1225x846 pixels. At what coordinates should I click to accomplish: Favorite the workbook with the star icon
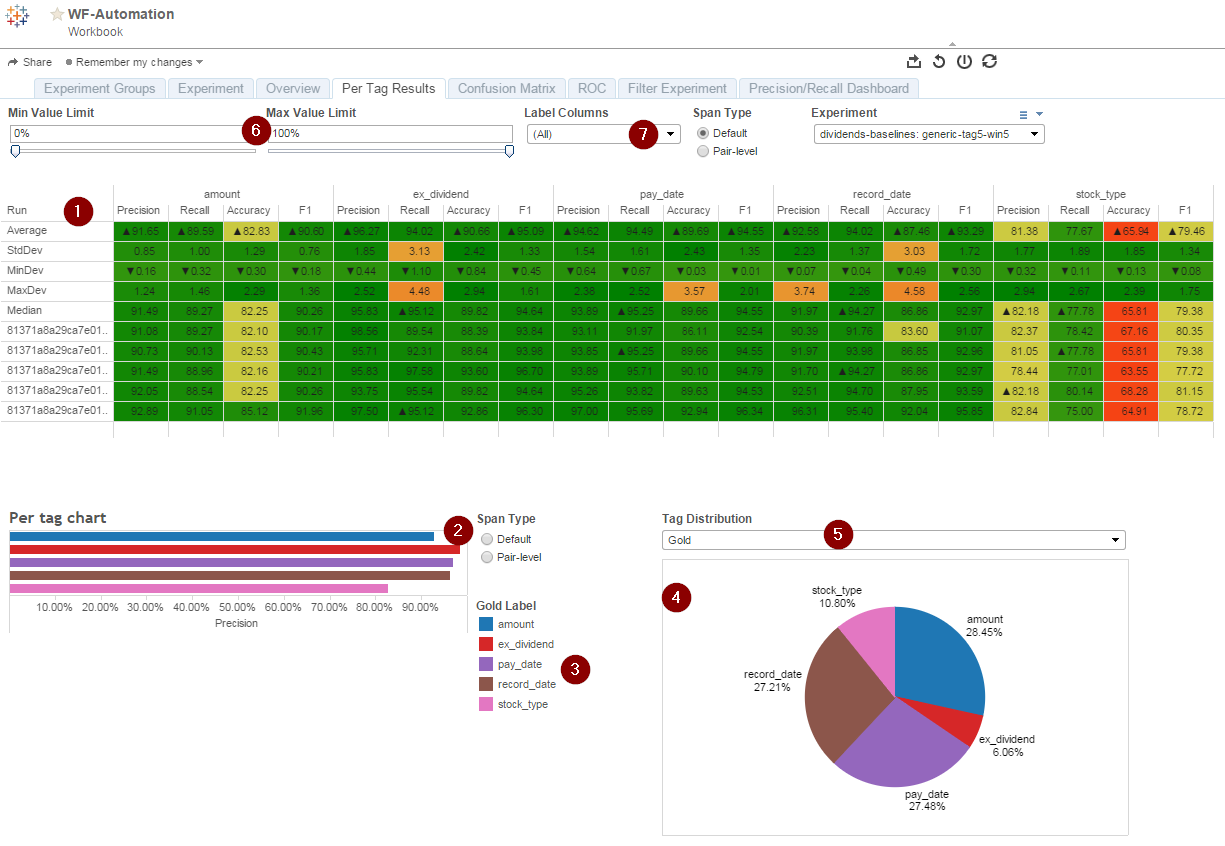click(x=57, y=15)
